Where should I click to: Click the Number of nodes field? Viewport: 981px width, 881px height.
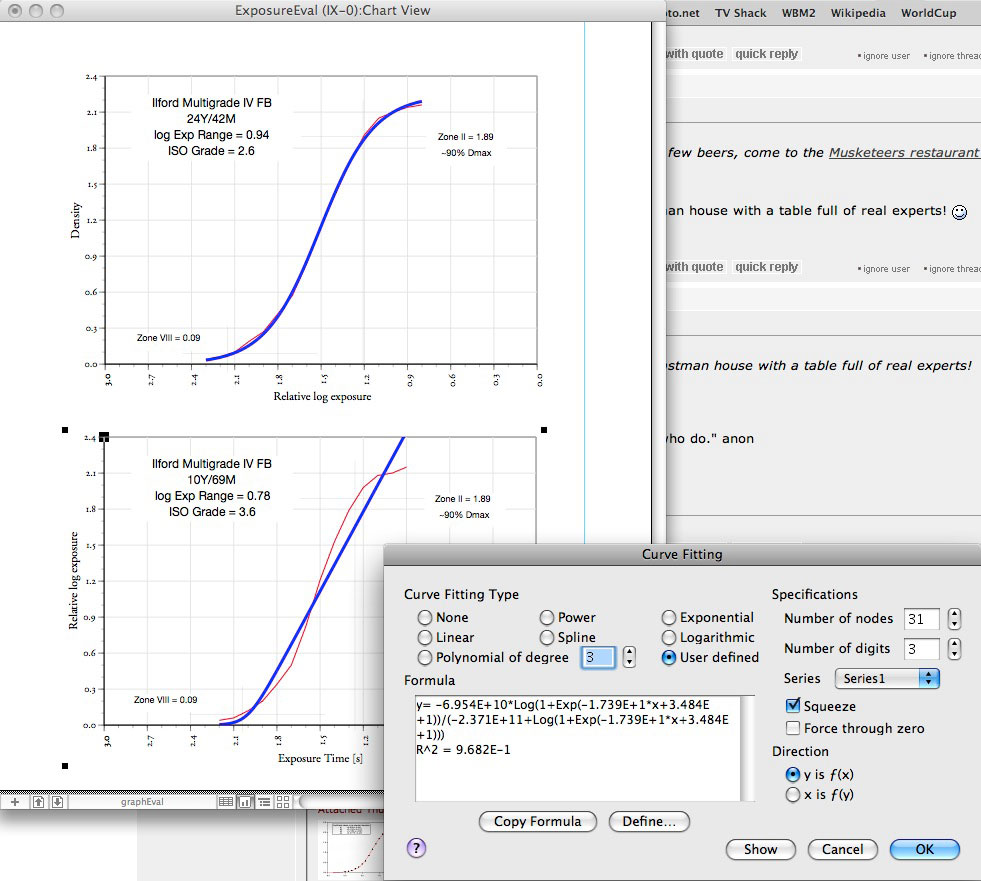(922, 619)
